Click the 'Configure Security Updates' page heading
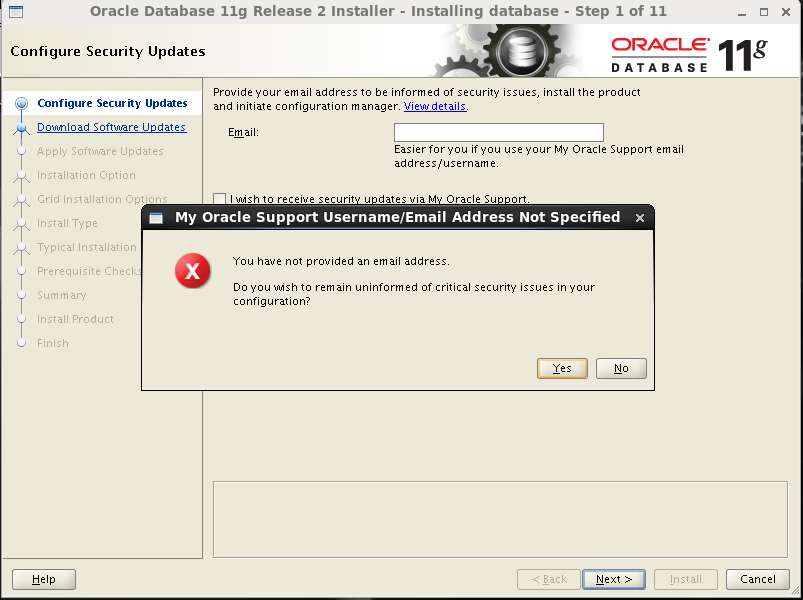The image size is (803, 600). (108, 51)
